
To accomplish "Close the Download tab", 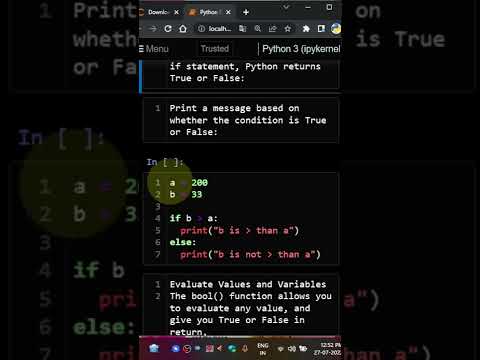I will [177, 12].
